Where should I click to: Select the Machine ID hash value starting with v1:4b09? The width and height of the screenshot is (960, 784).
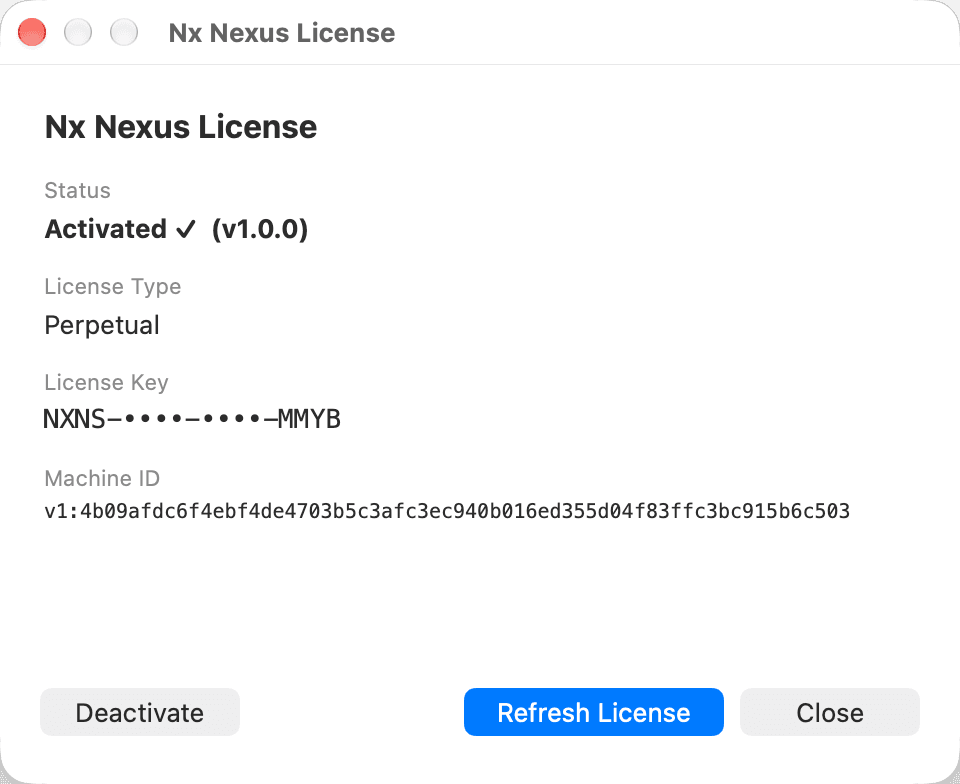tap(447, 511)
